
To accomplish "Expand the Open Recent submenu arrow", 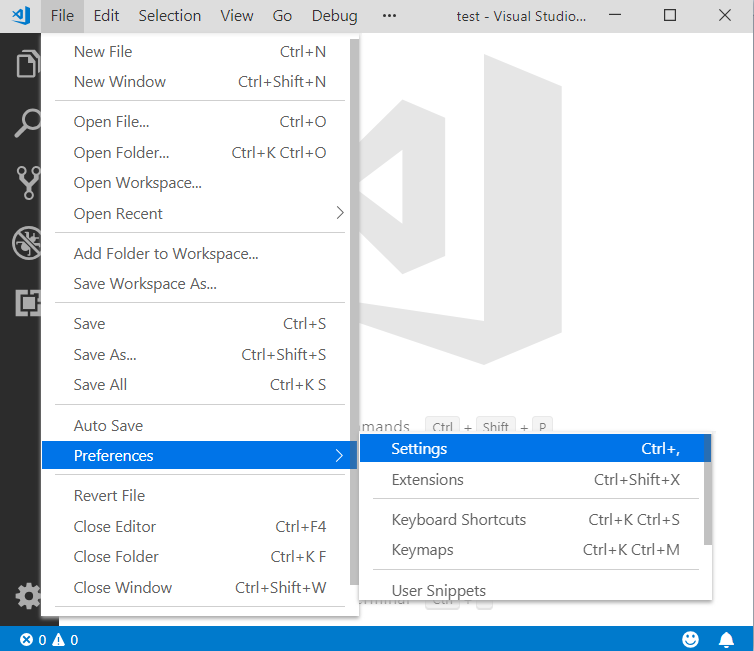I will (x=339, y=213).
